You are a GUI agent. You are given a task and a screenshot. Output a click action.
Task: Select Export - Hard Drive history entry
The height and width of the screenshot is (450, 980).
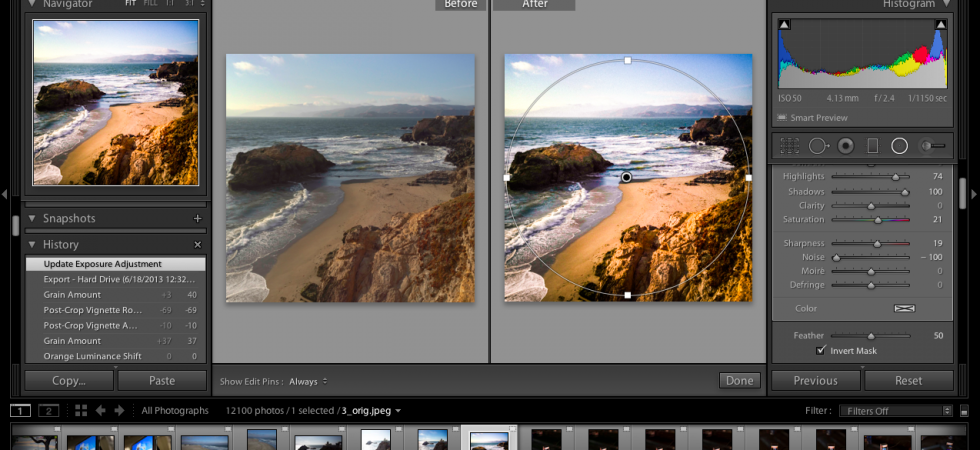pyautogui.click(x=116, y=279)
